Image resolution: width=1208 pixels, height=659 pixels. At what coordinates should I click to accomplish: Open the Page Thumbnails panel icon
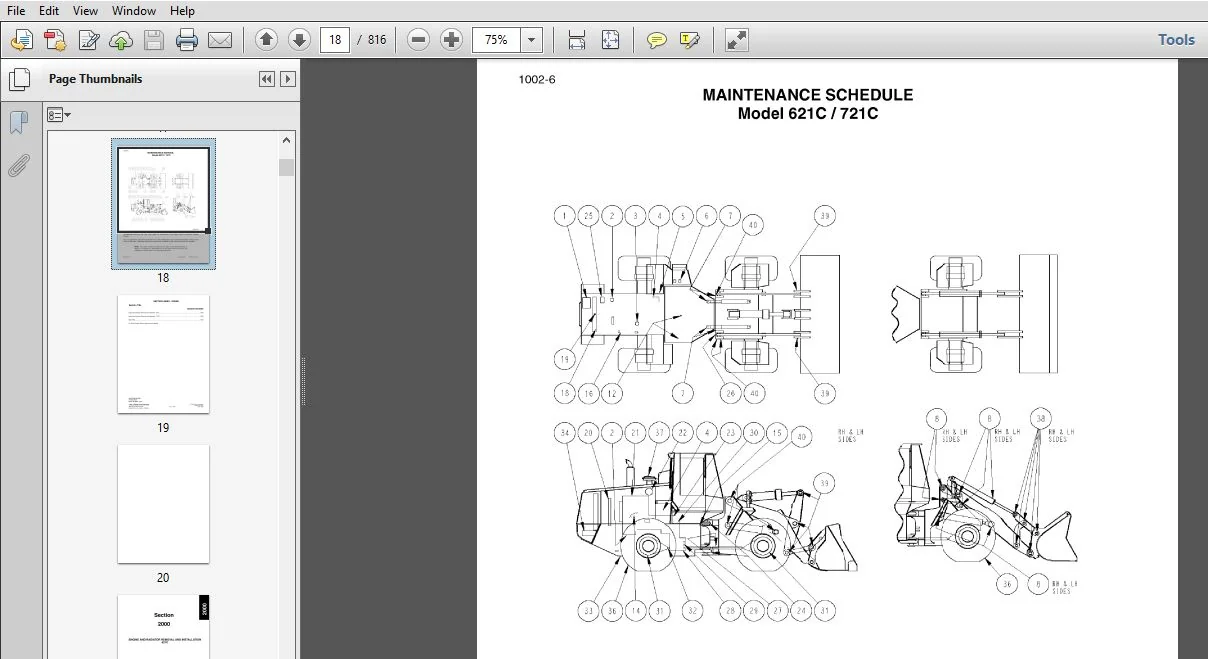point(18,79)
